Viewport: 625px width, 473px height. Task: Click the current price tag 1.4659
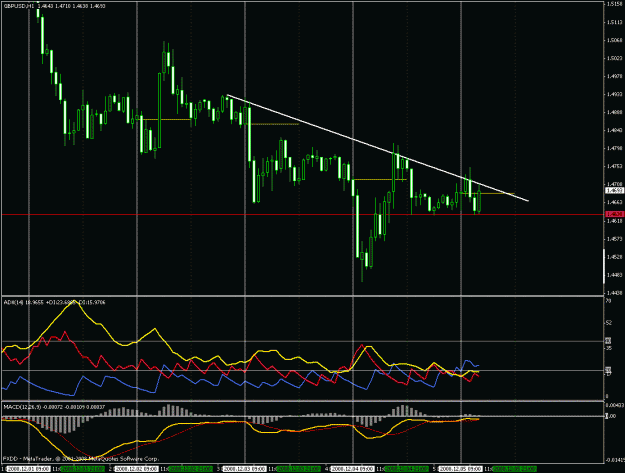(x=614, y=191)
